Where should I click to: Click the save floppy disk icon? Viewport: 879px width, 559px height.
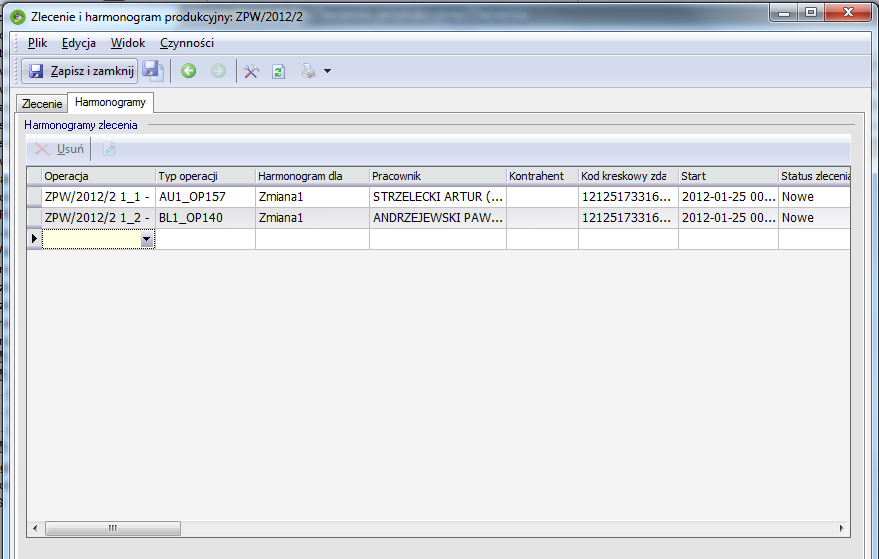(152, 71)
